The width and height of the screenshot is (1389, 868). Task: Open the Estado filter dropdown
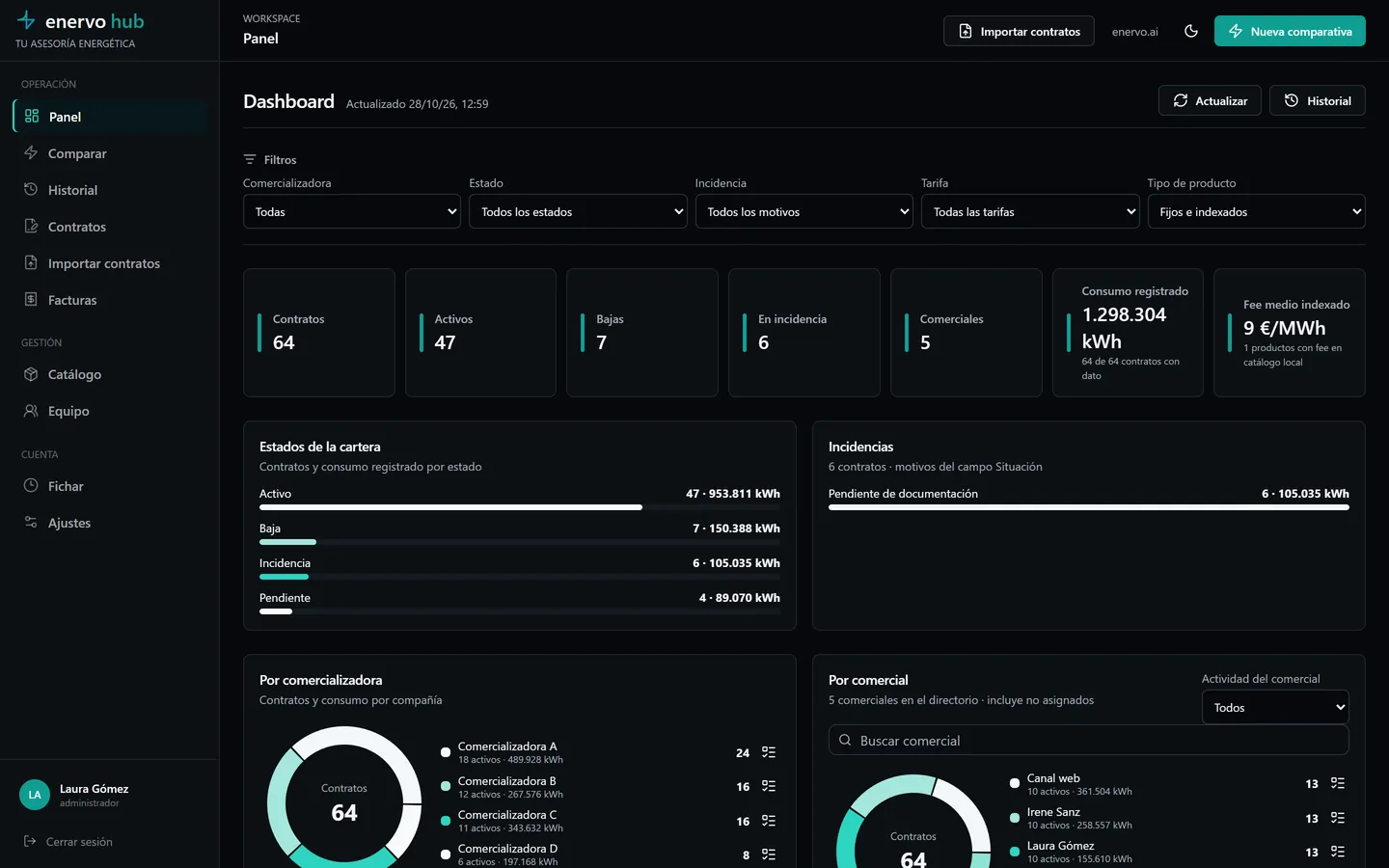point(578,211)
